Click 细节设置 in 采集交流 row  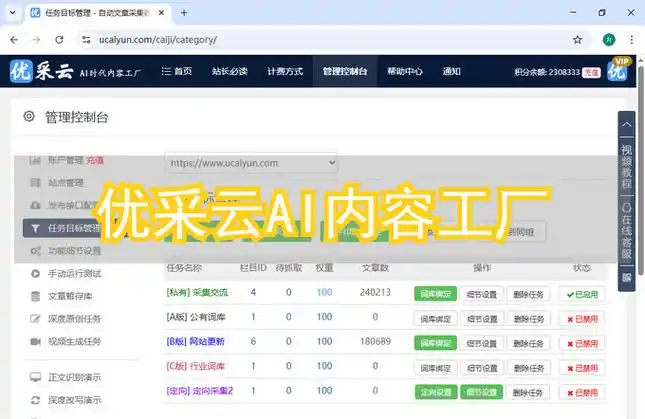coord(482,294)
